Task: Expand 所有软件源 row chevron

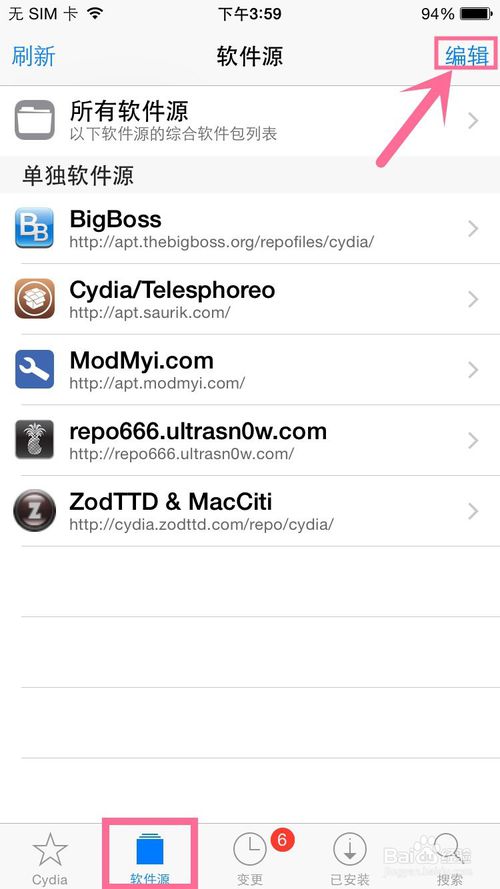Action: 473,120
